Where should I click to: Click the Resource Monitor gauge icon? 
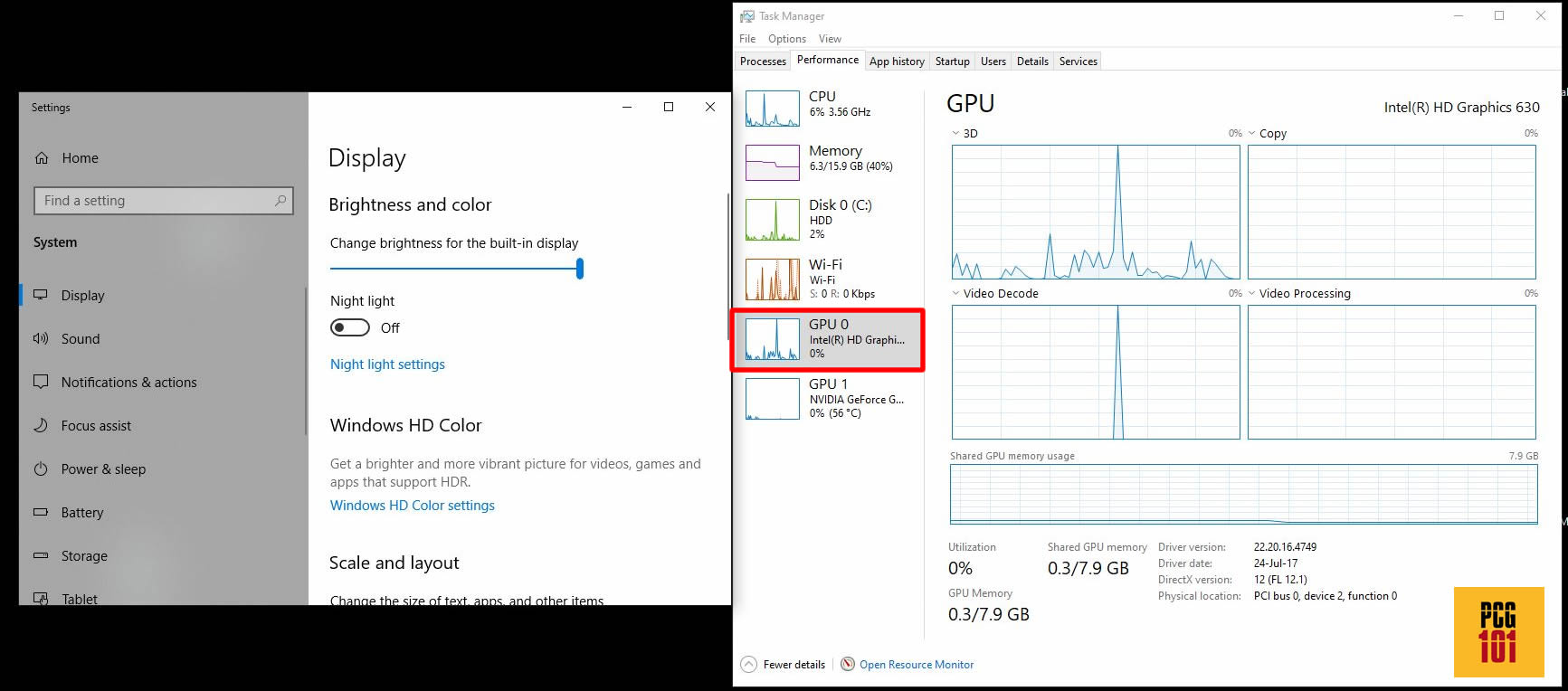click(848, 664)
